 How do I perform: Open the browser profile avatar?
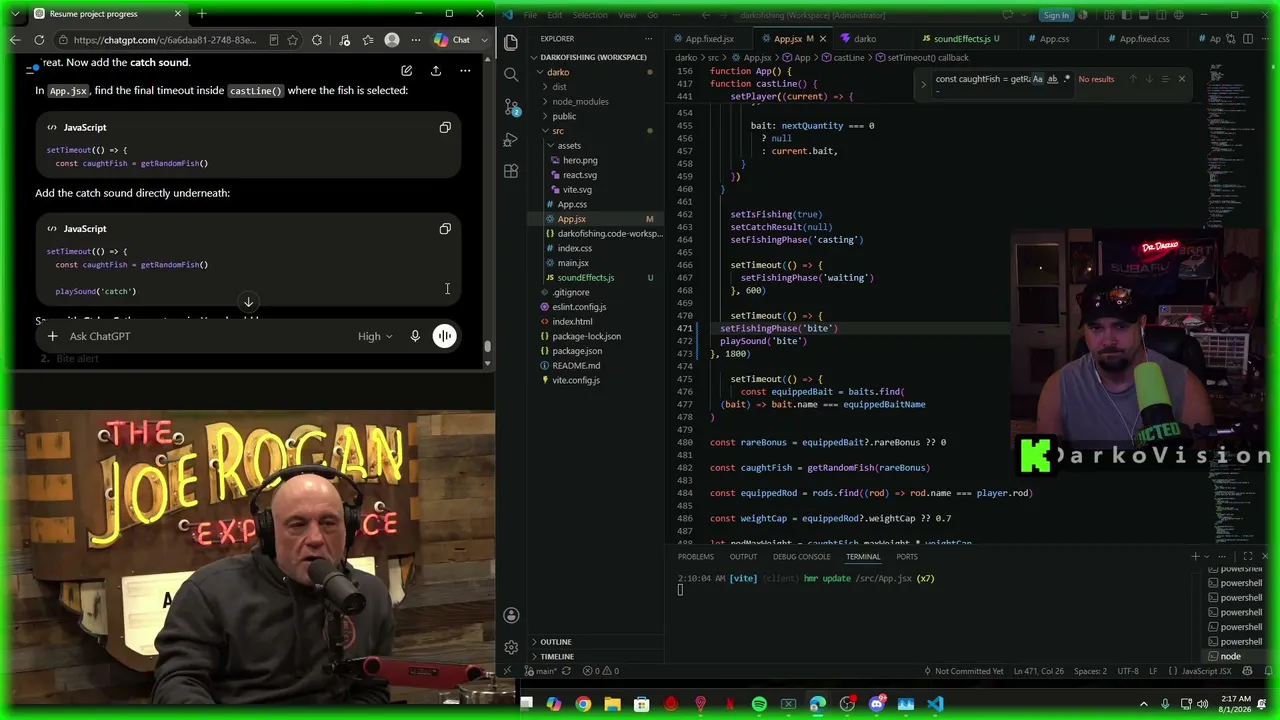392,40
